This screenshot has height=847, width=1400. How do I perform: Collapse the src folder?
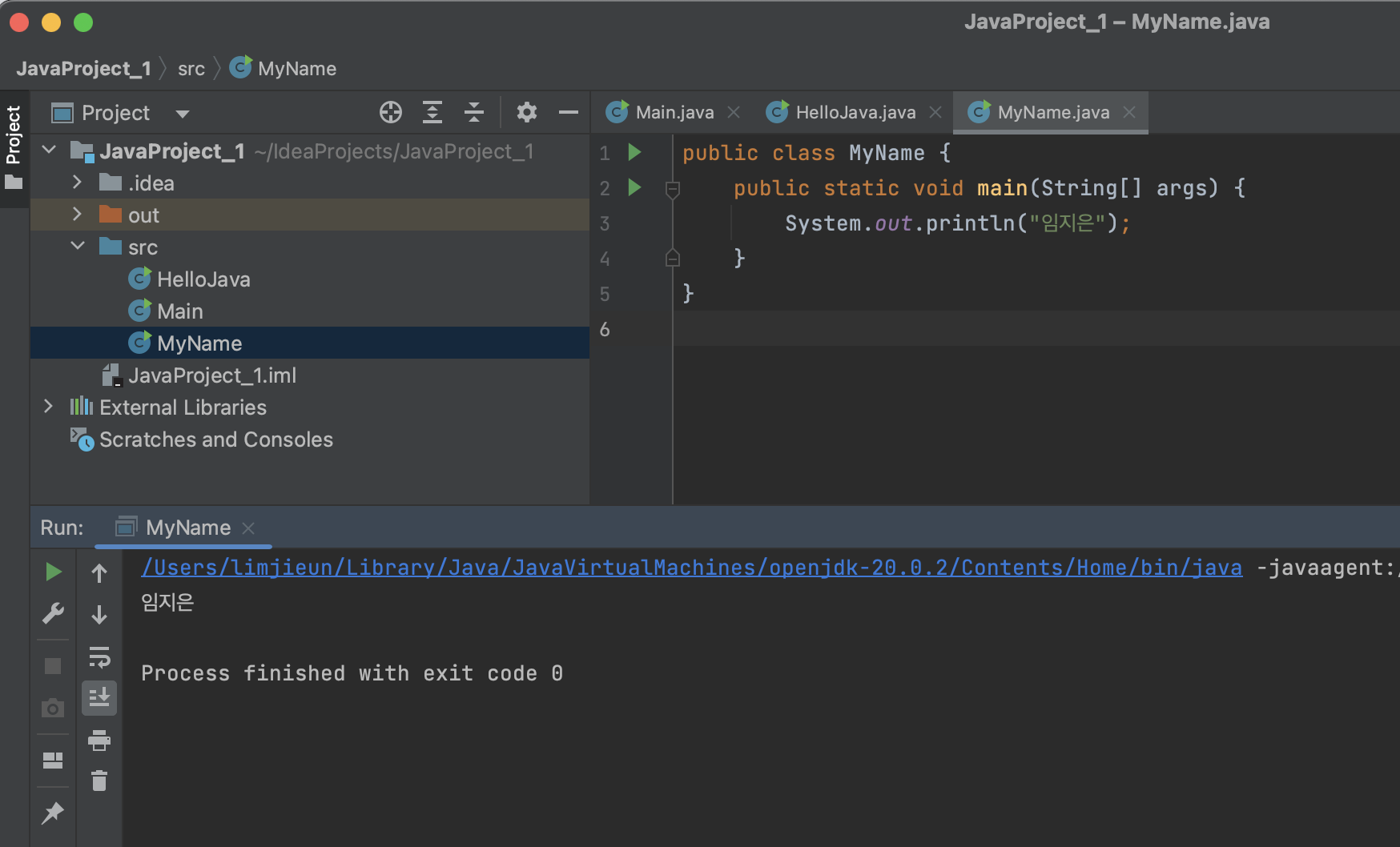[78, 246]
